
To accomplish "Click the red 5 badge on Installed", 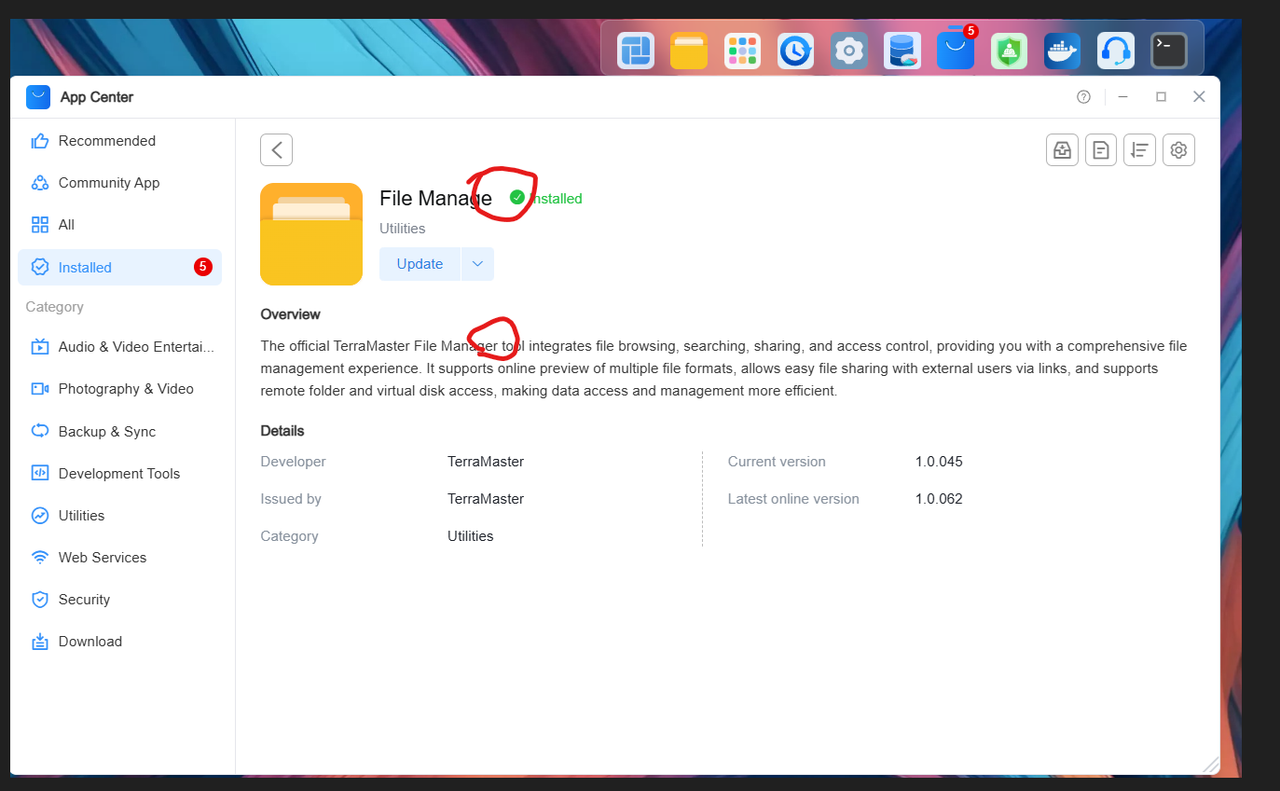I will click(203, 267).
